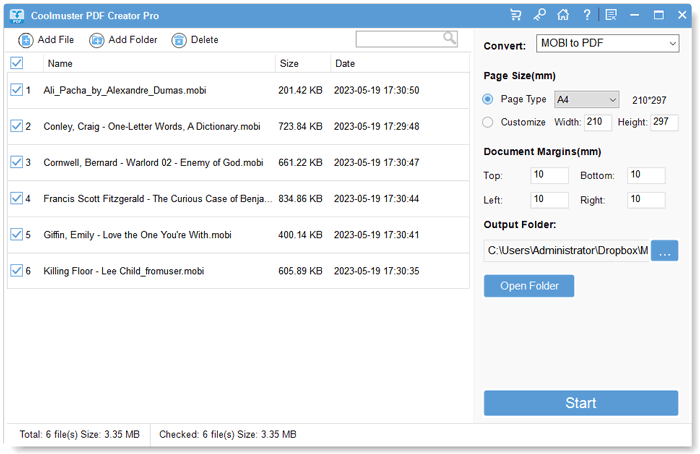The image size is (700, 454).
Task: Uncheck file 5 Giffin Emily checkbox
Action: [x=17, y=234]
